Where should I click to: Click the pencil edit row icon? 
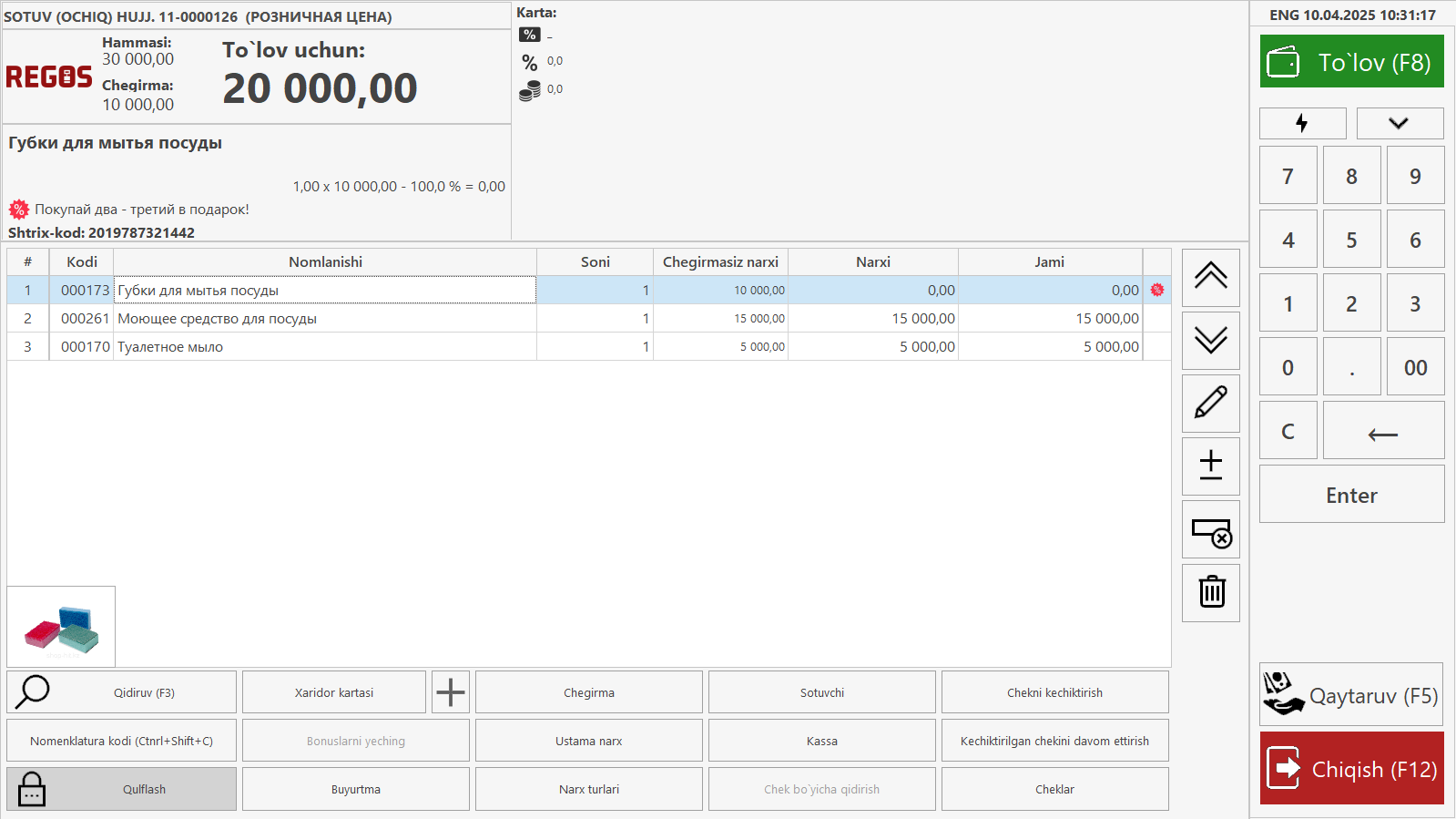1210,403
